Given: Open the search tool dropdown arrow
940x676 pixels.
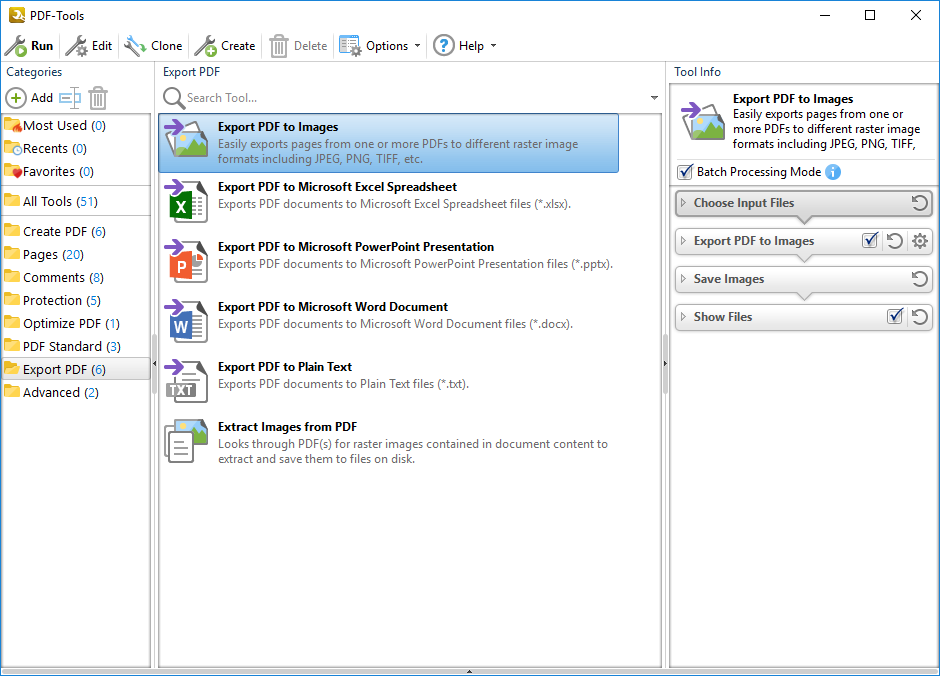Looking at the screenshot, I should (654, 98).
